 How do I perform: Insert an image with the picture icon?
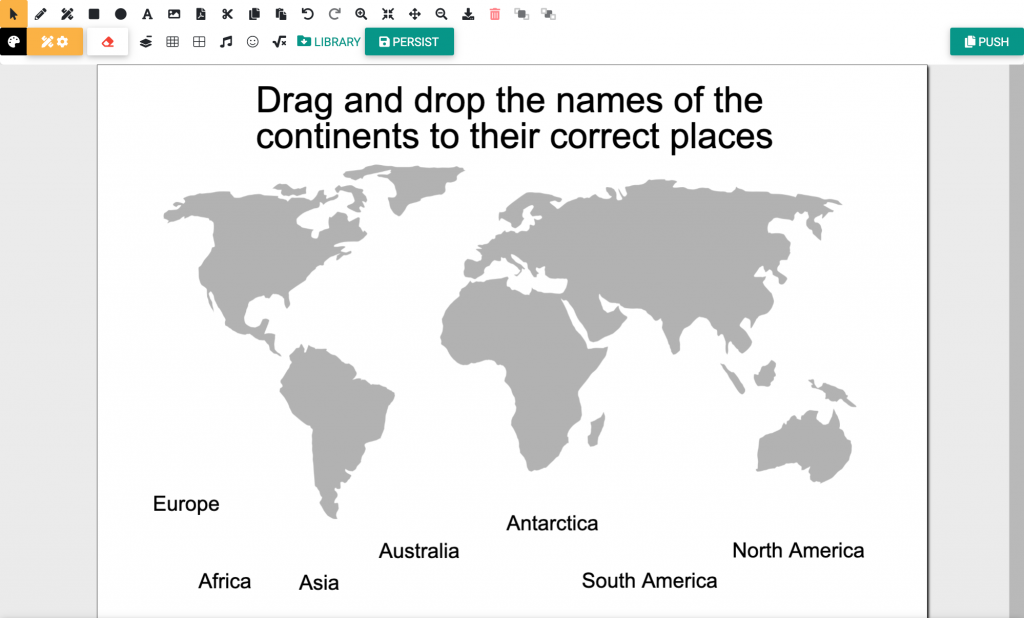[x=174, y=14]
